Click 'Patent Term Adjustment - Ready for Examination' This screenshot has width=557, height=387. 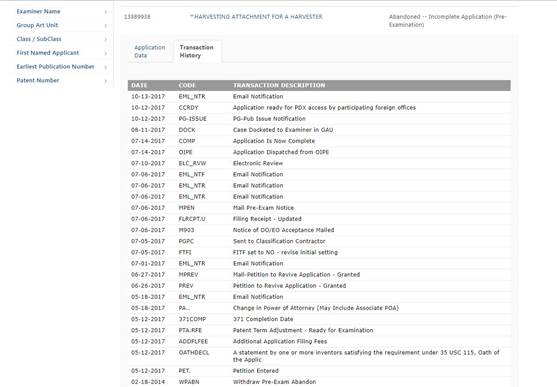[x=303, y=330]
